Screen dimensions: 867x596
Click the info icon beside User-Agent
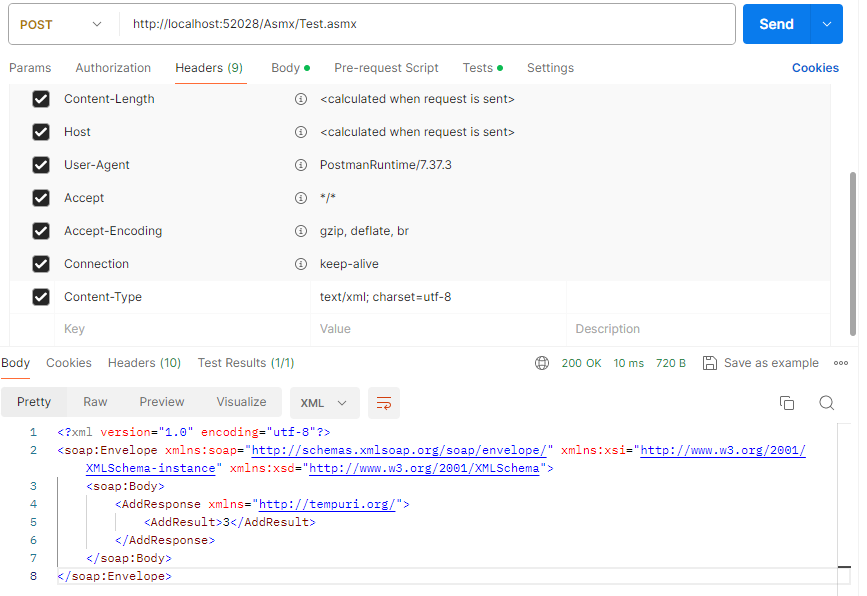[300, 165]
